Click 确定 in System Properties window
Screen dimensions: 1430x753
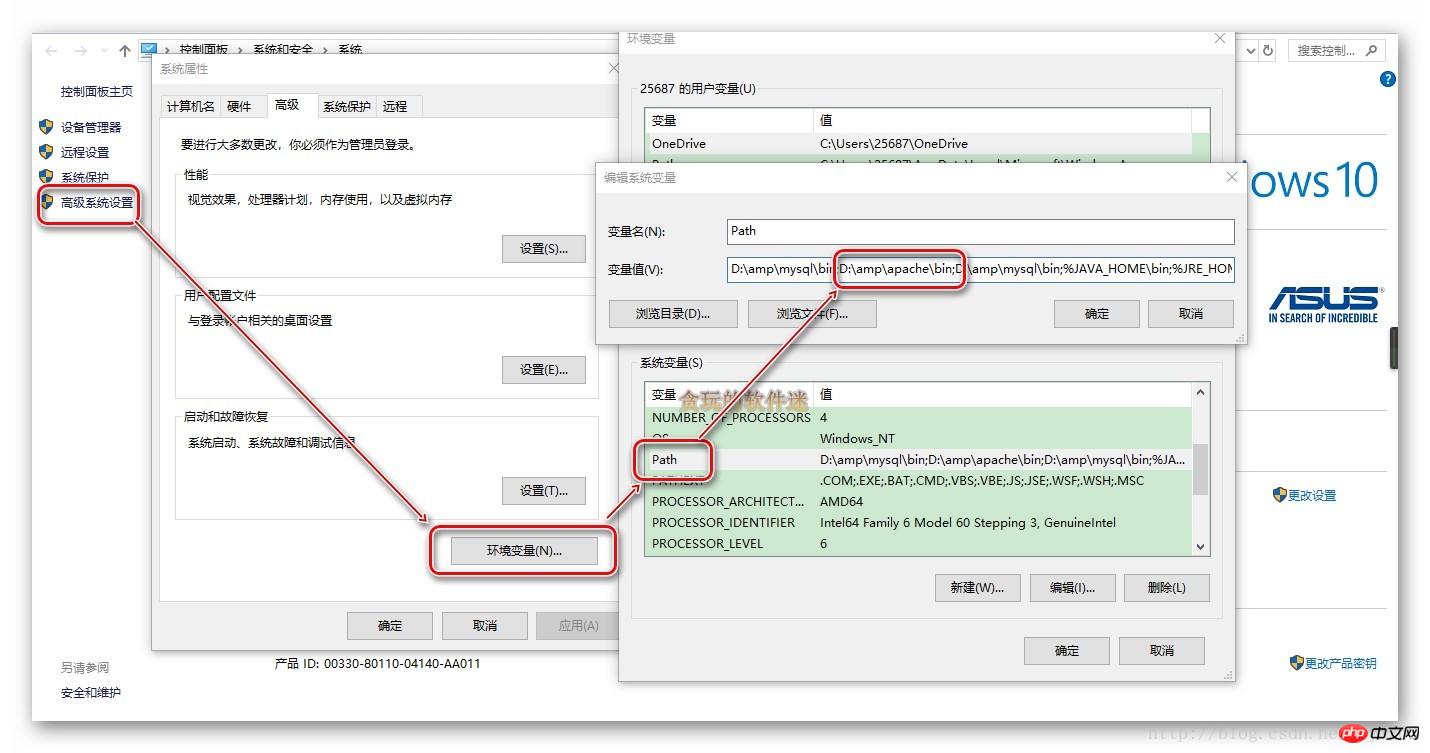390,626
